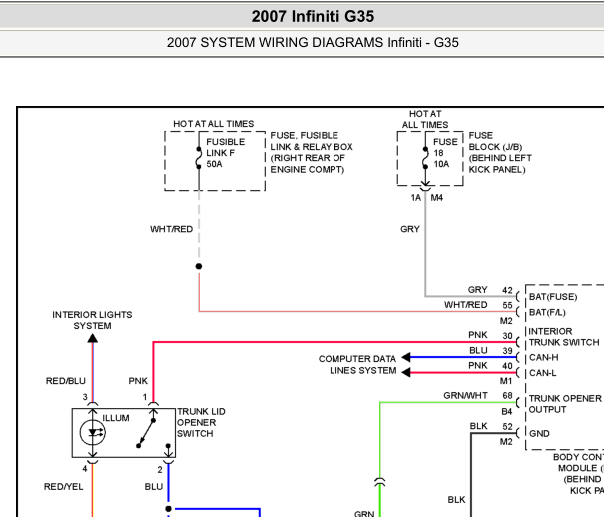604x517 pixels.
Task: Click 'FUSE, FUSIBLE LINK & RELAY BOX' description
Action: click(311, 153)
